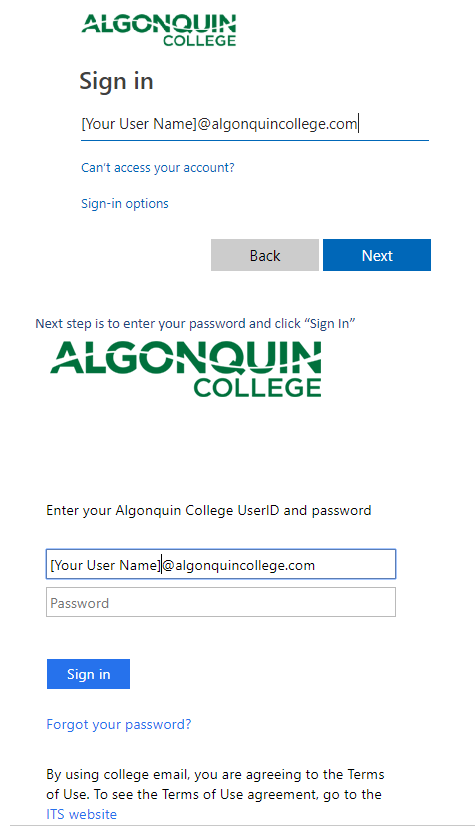Click the "Next step is to enter your password" instruction text
475x829 pixels.
coord(195,324)
